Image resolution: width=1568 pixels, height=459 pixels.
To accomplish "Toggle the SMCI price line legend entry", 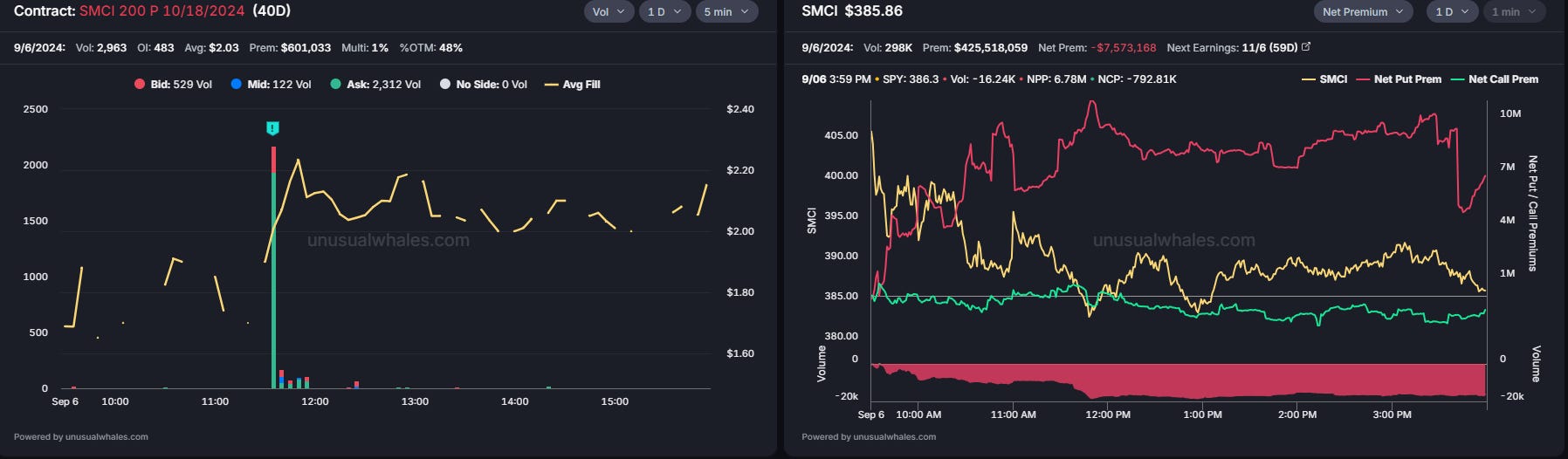I will pyautogui.click(x=1324, y=79).
